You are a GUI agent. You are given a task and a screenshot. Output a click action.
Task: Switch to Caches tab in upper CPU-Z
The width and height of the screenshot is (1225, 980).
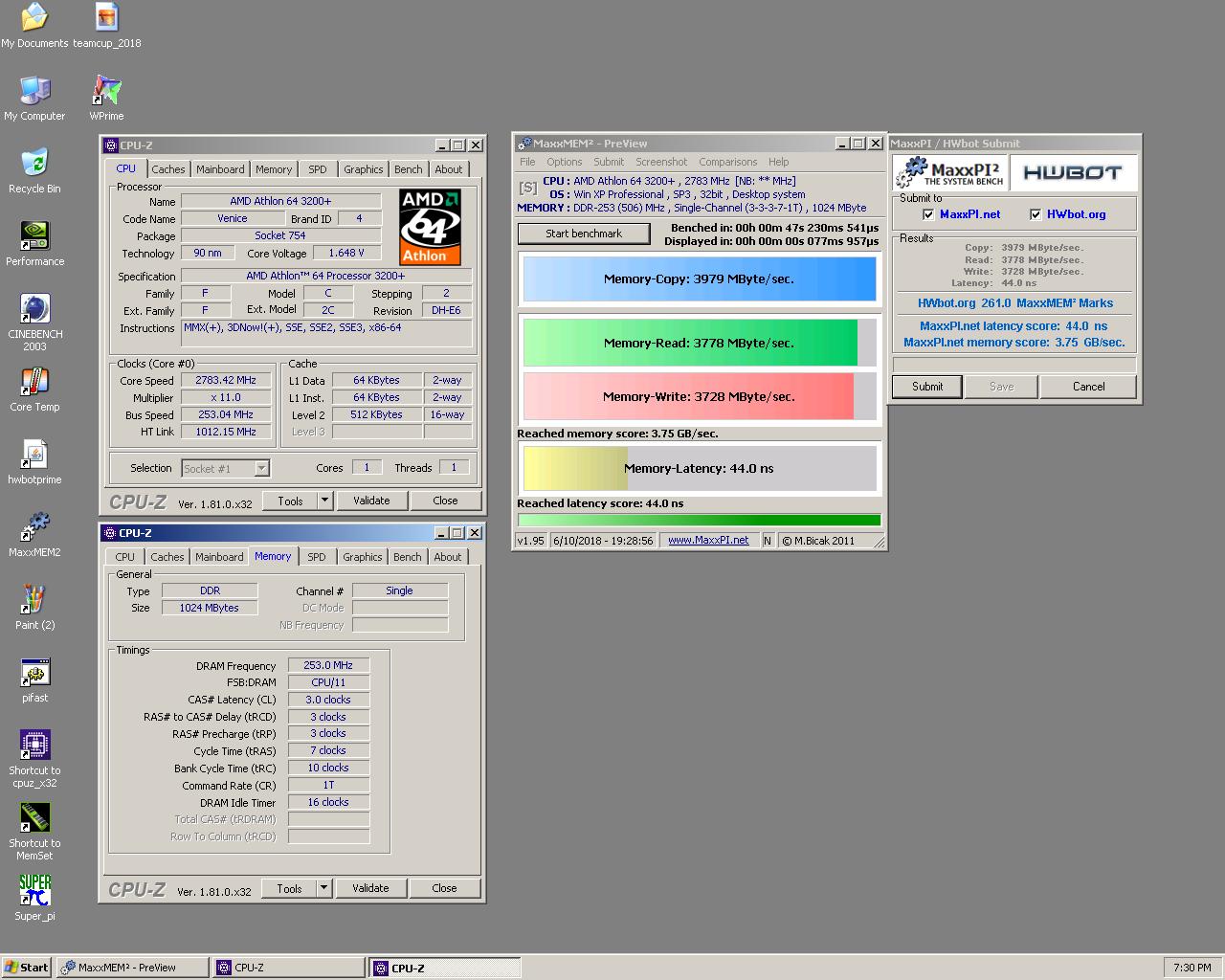pyautogui.click(x=168, y=169)
